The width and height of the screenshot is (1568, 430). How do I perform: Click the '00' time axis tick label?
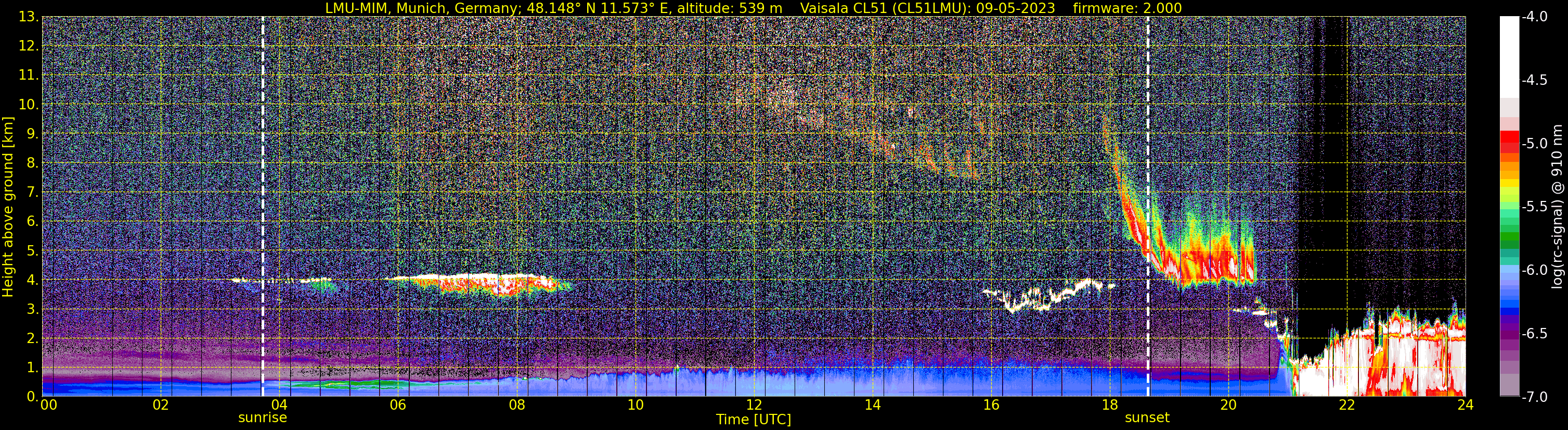(x=49, y=405)
